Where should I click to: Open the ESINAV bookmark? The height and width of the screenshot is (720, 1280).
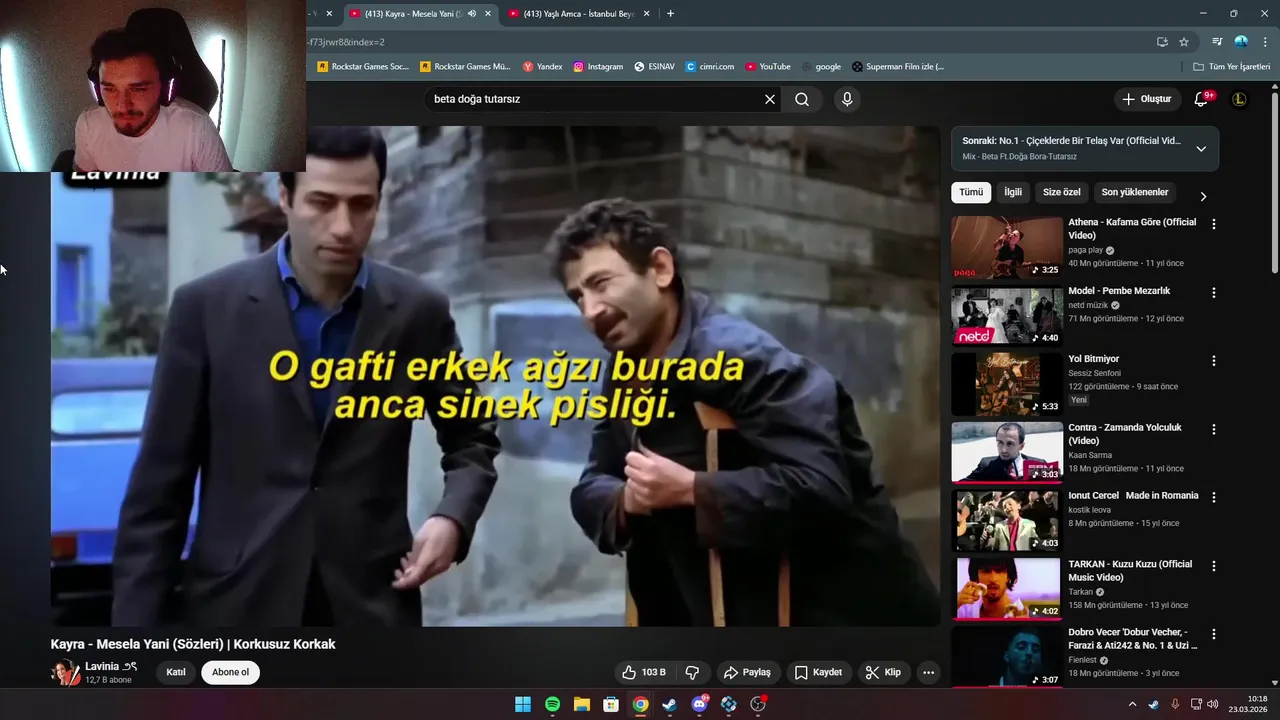654,67
